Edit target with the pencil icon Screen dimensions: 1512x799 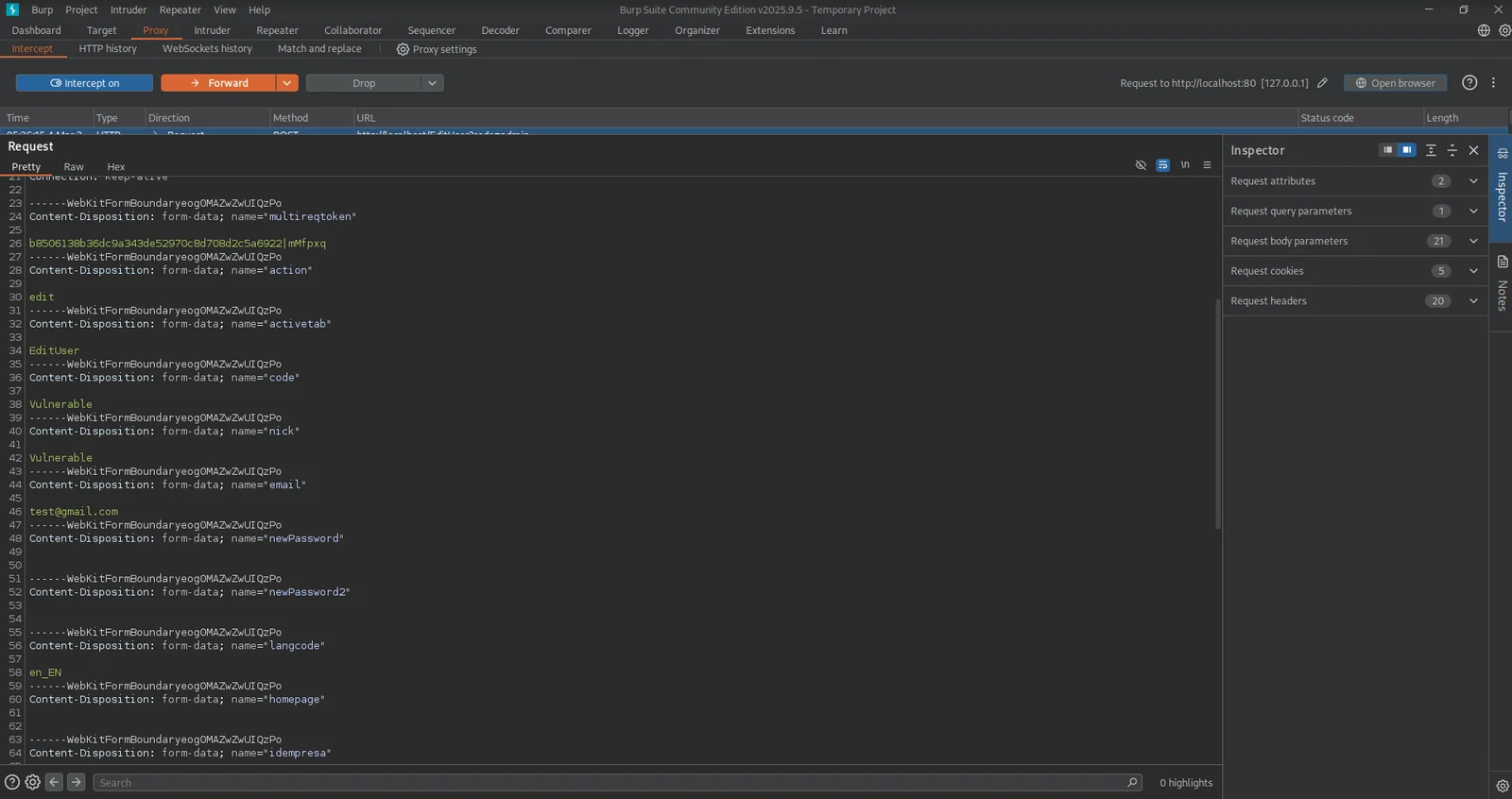[x=1322, y=83]
